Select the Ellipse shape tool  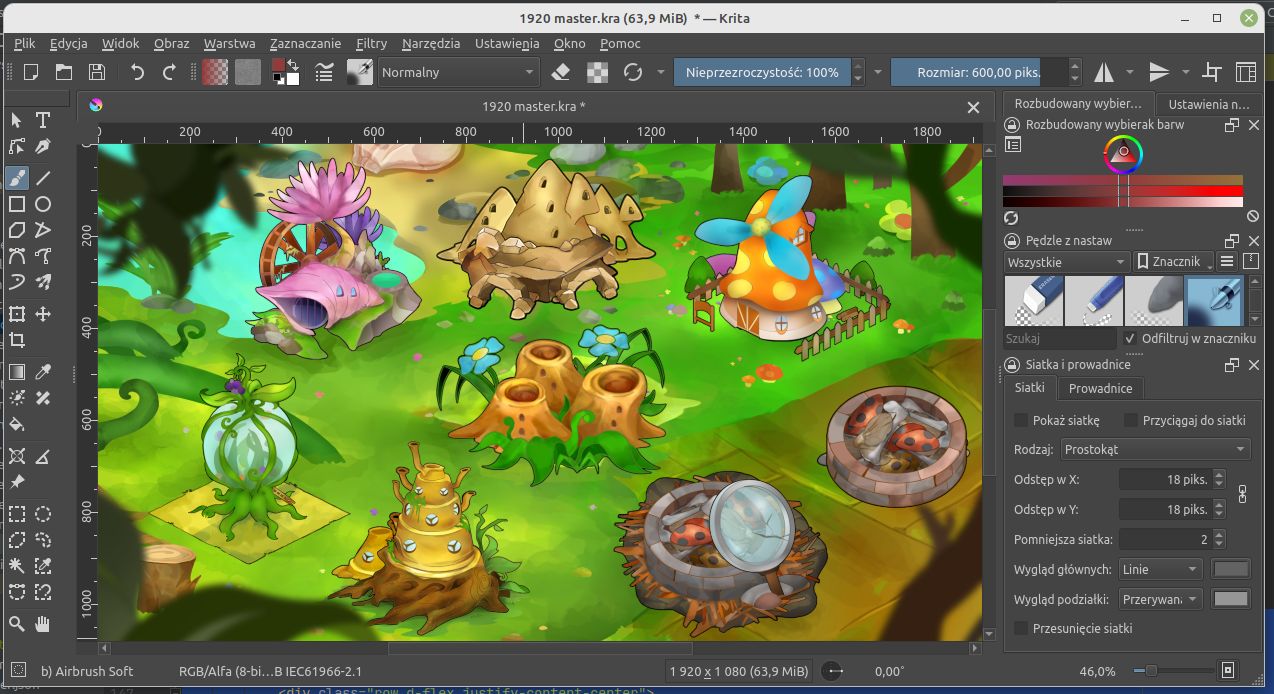(x=43, y=204)
